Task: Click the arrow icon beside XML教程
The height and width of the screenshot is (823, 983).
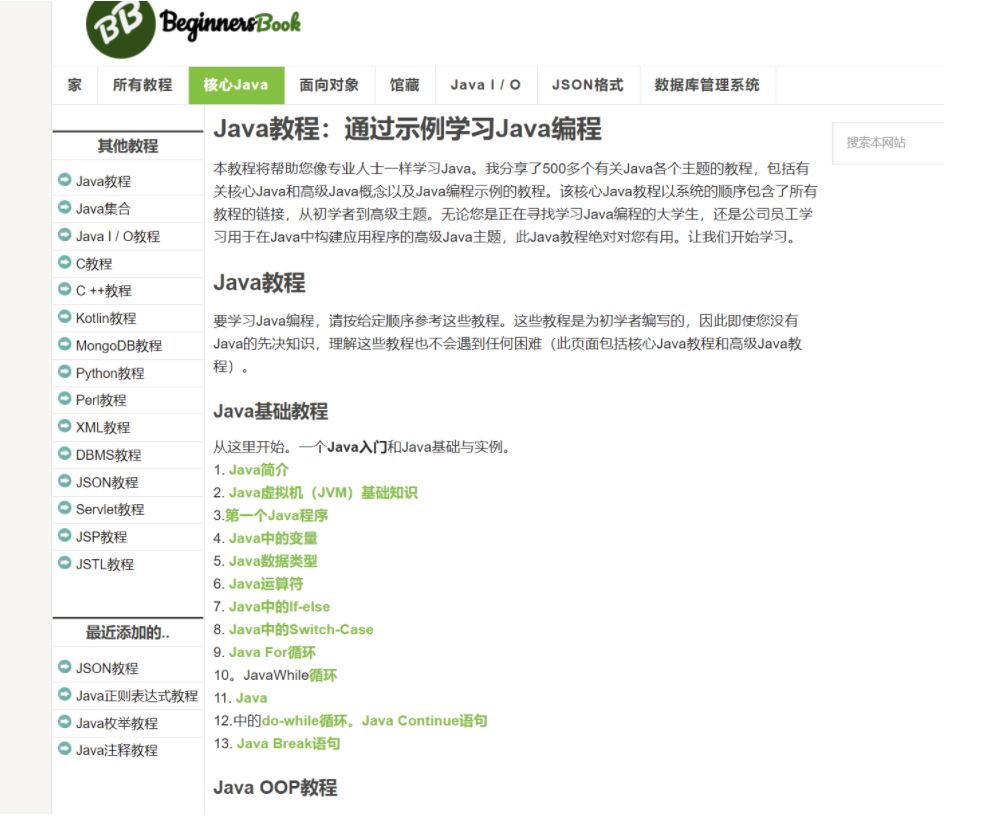Action: 65,426
